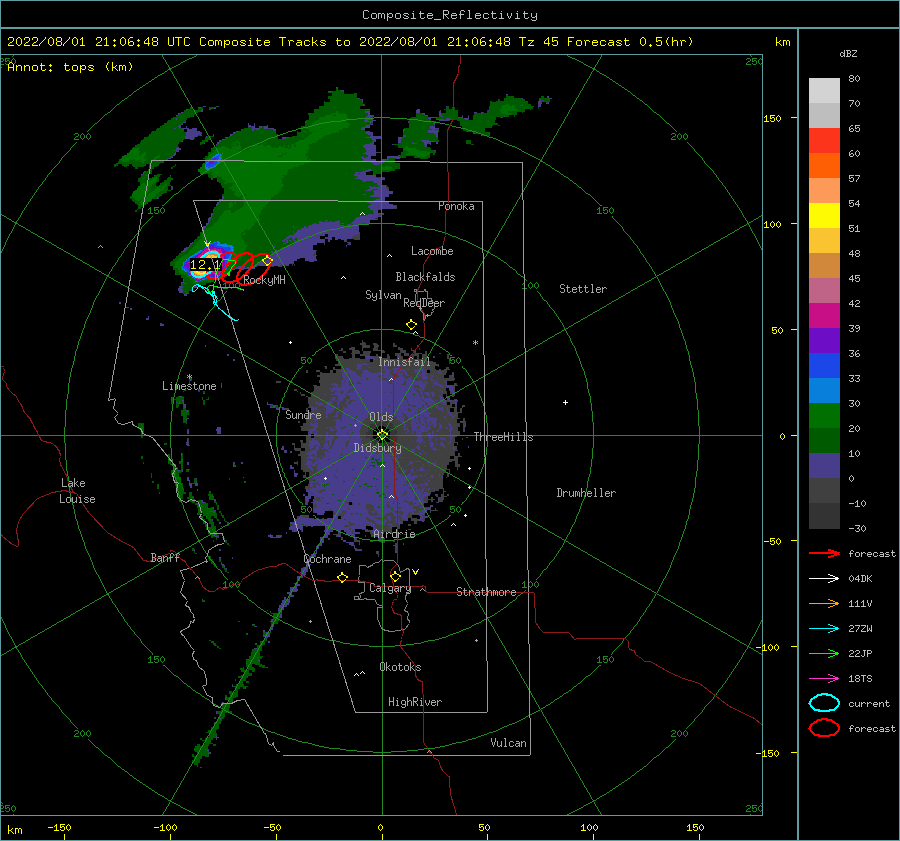Screen dimensions: 900x841
Task: Pick the magenta 39-42 dBZ swatch
Action: point(824,316)
